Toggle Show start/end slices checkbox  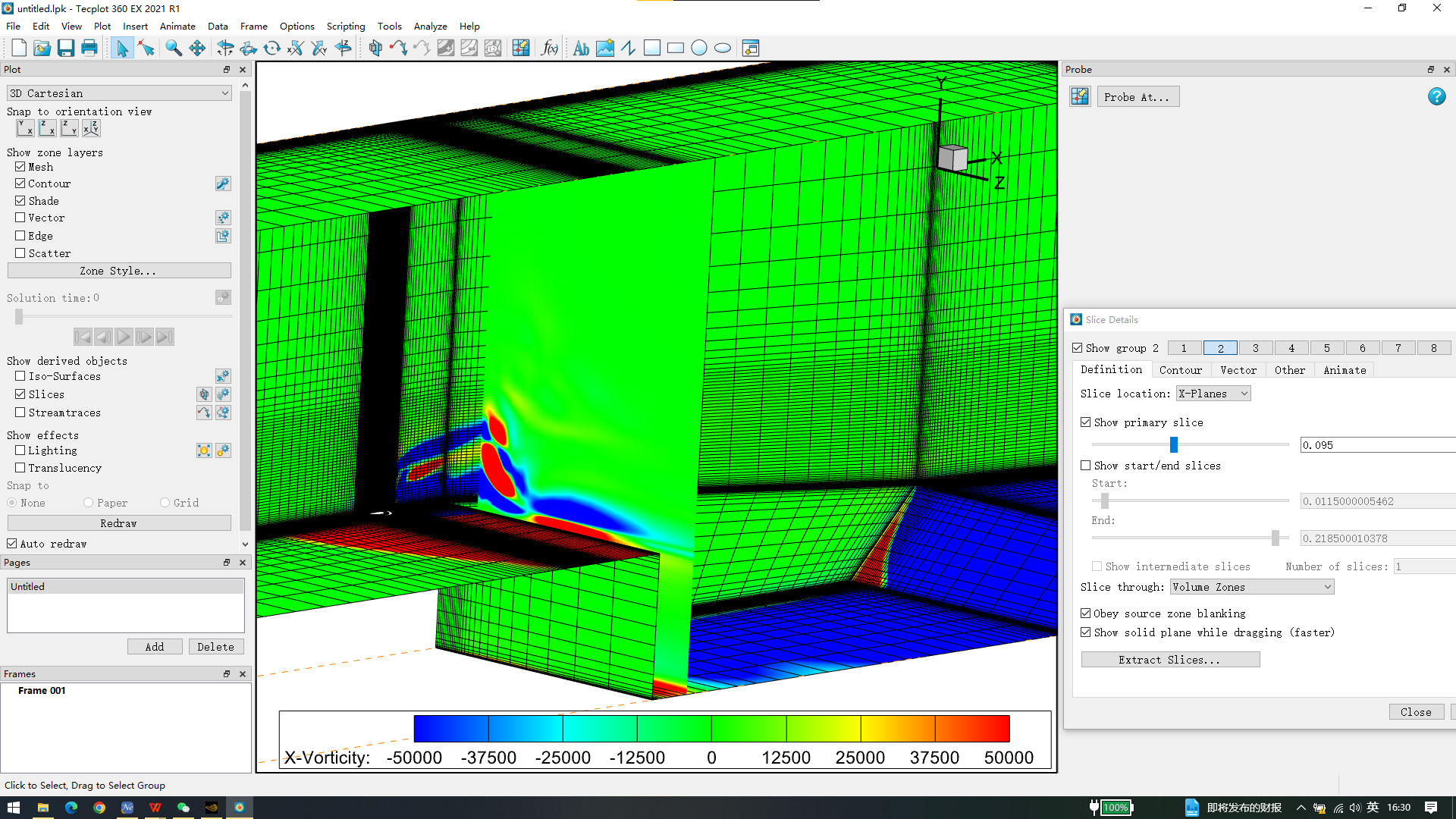(x=1086, y=466)
